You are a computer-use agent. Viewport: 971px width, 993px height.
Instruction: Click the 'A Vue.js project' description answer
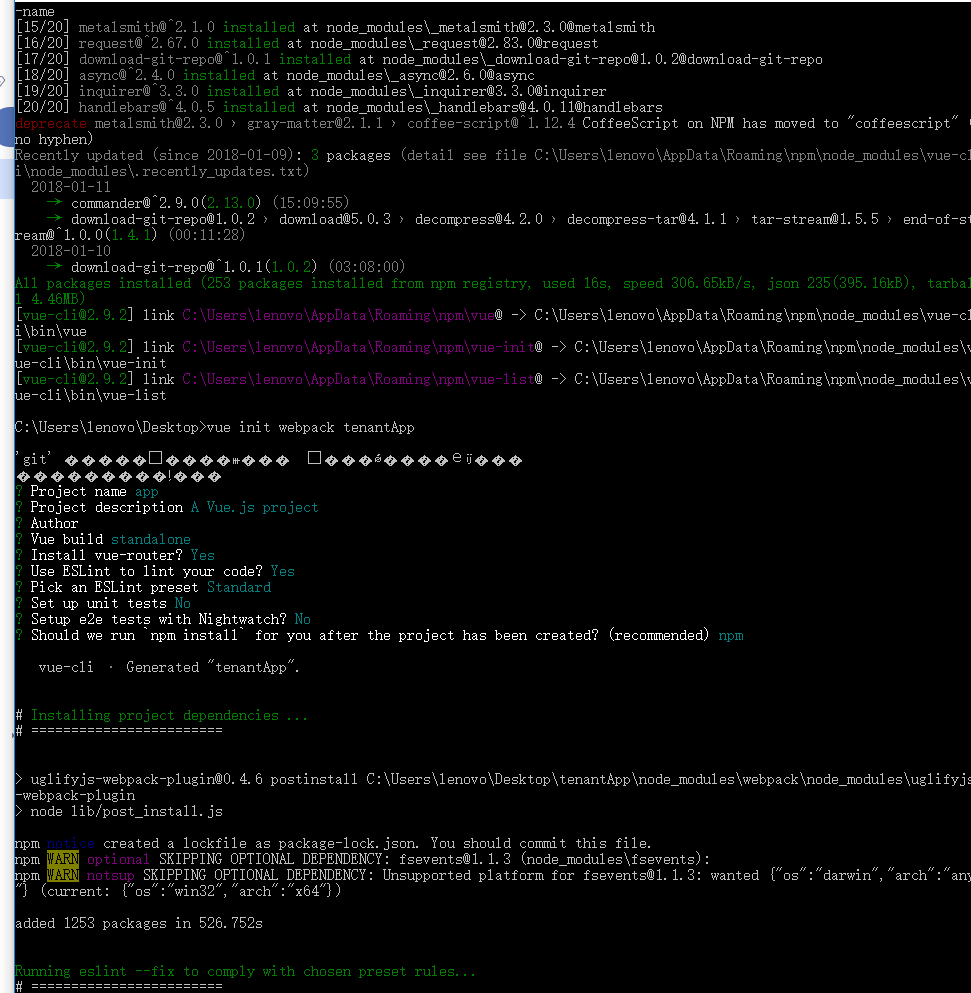click(x=254, y=508)
